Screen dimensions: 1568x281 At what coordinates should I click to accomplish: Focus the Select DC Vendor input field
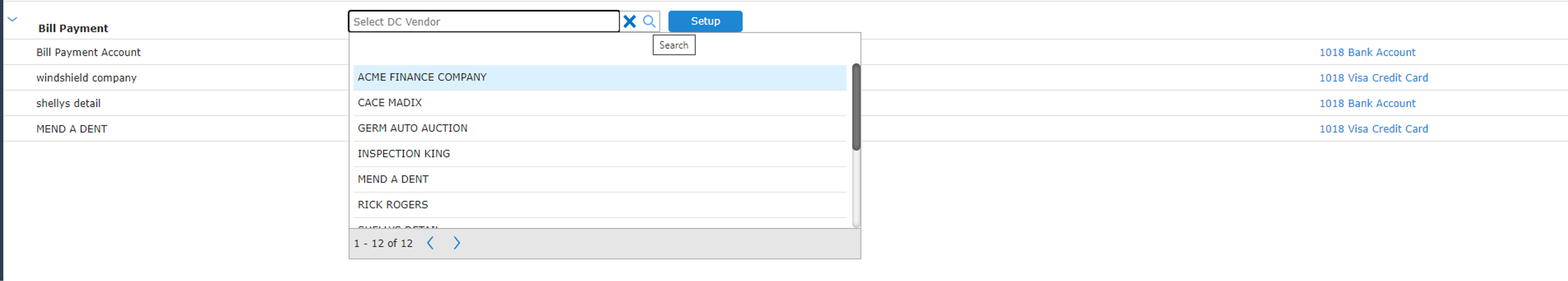coord(484,21)
